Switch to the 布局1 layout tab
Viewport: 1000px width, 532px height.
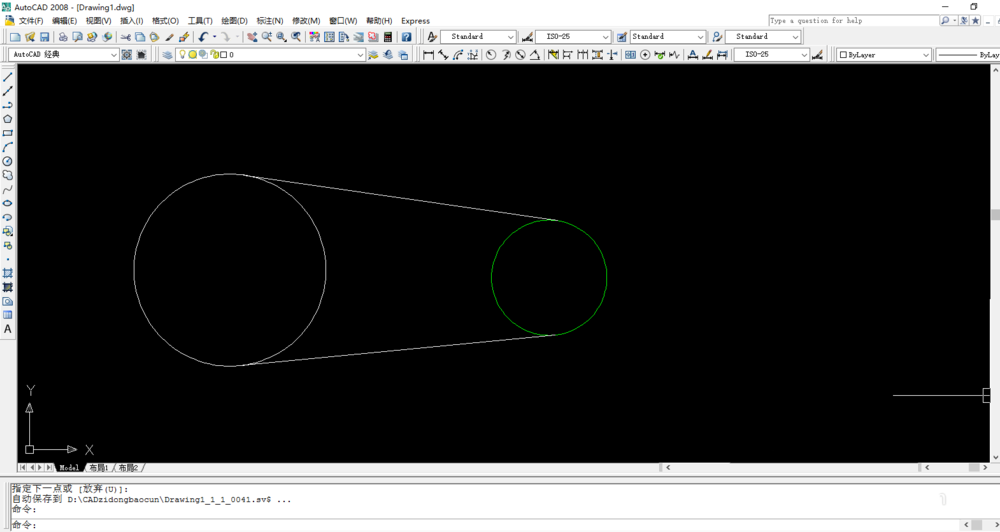tap(98, 468)
